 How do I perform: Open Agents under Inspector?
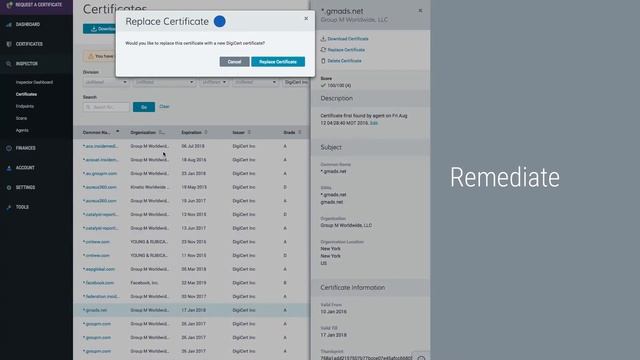(22, 130)
